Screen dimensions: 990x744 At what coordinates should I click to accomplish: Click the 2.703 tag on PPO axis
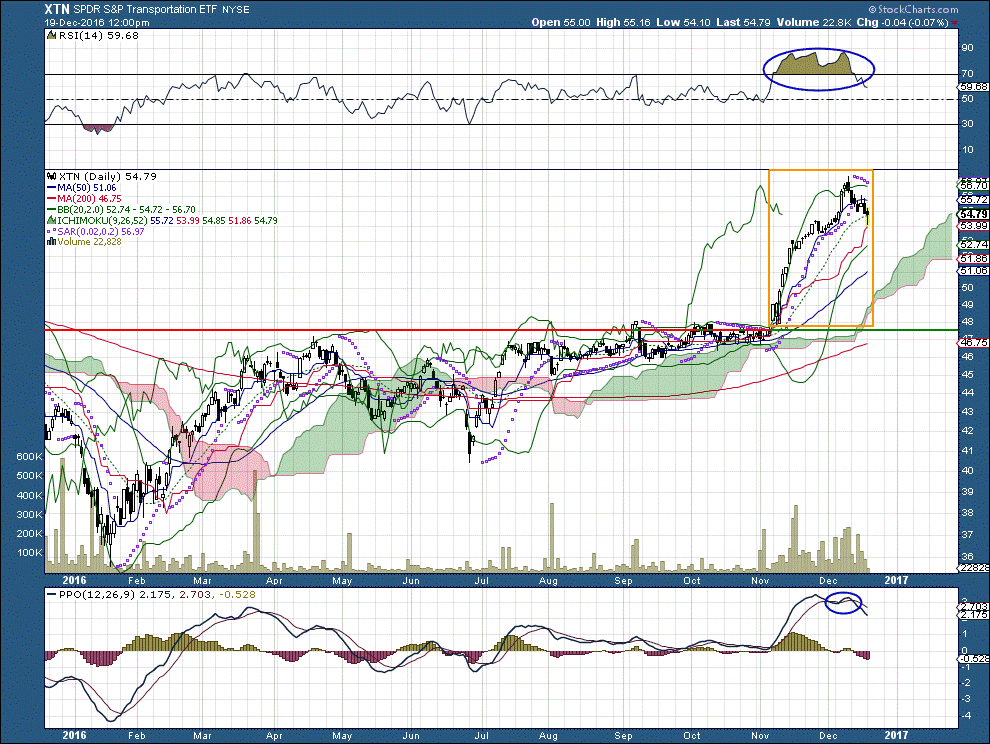pyautogui.click(x=974, y=606)
